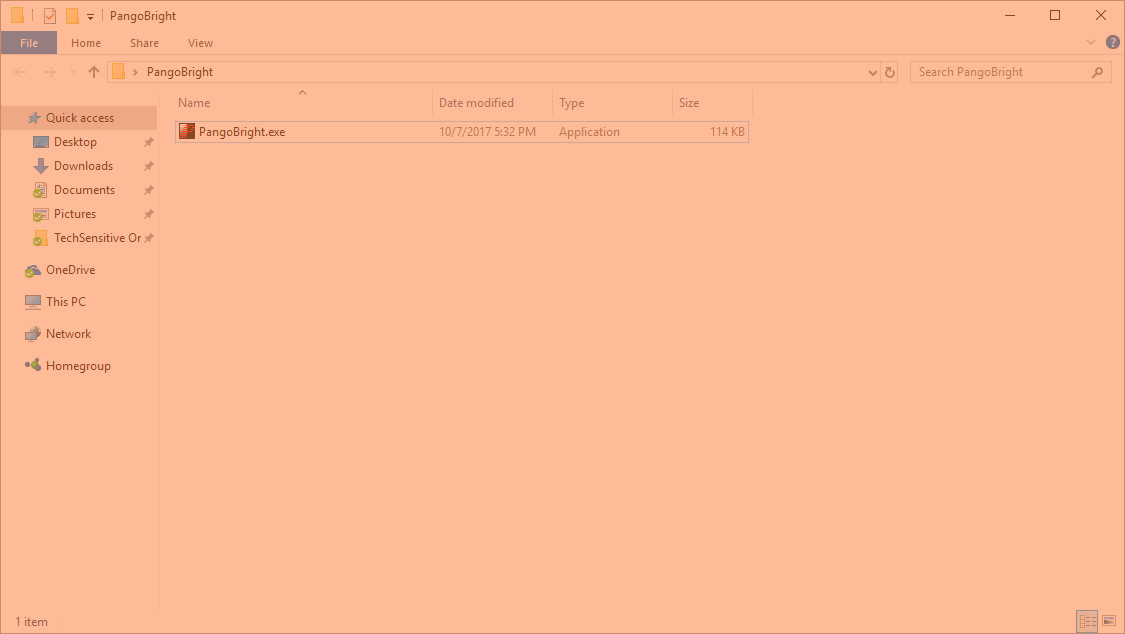Sort files by the Size column
The image size is (1125, 634).
(x=689, y=103)
